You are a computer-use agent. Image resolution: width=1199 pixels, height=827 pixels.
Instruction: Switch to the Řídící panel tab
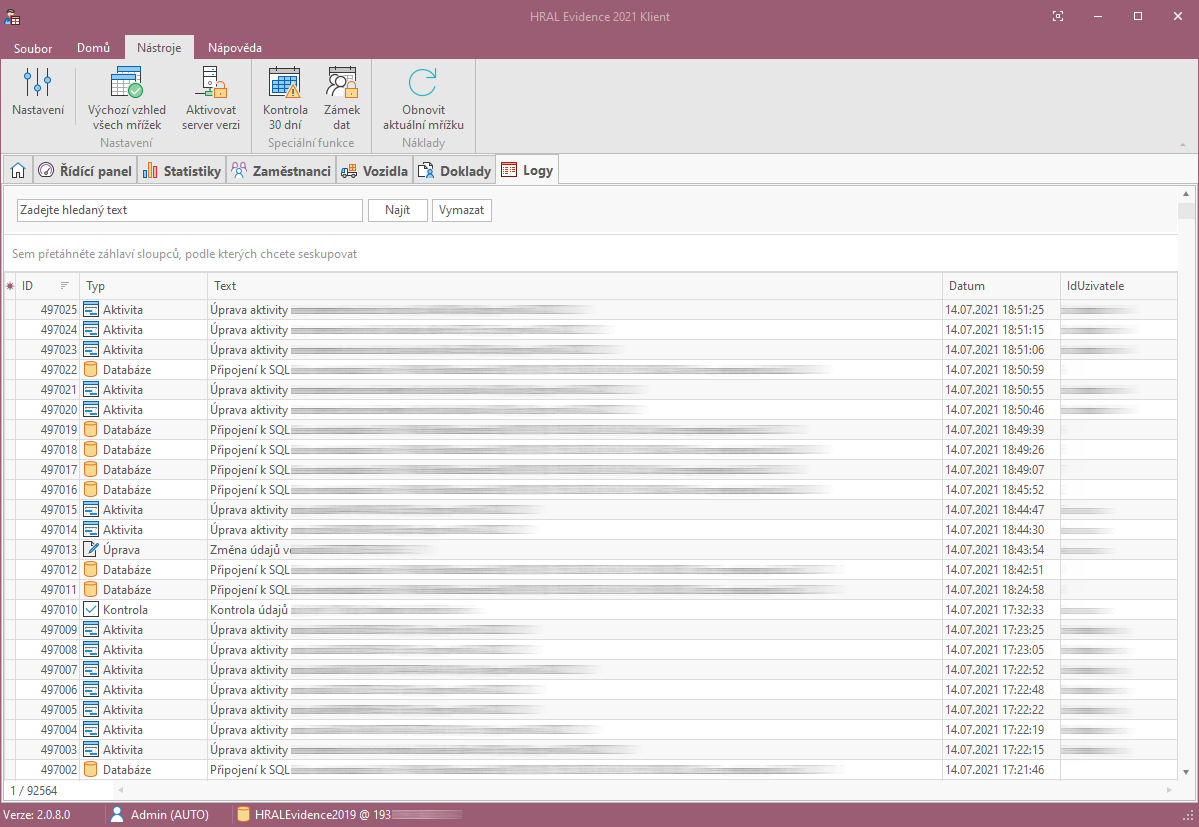click(86, 170)
